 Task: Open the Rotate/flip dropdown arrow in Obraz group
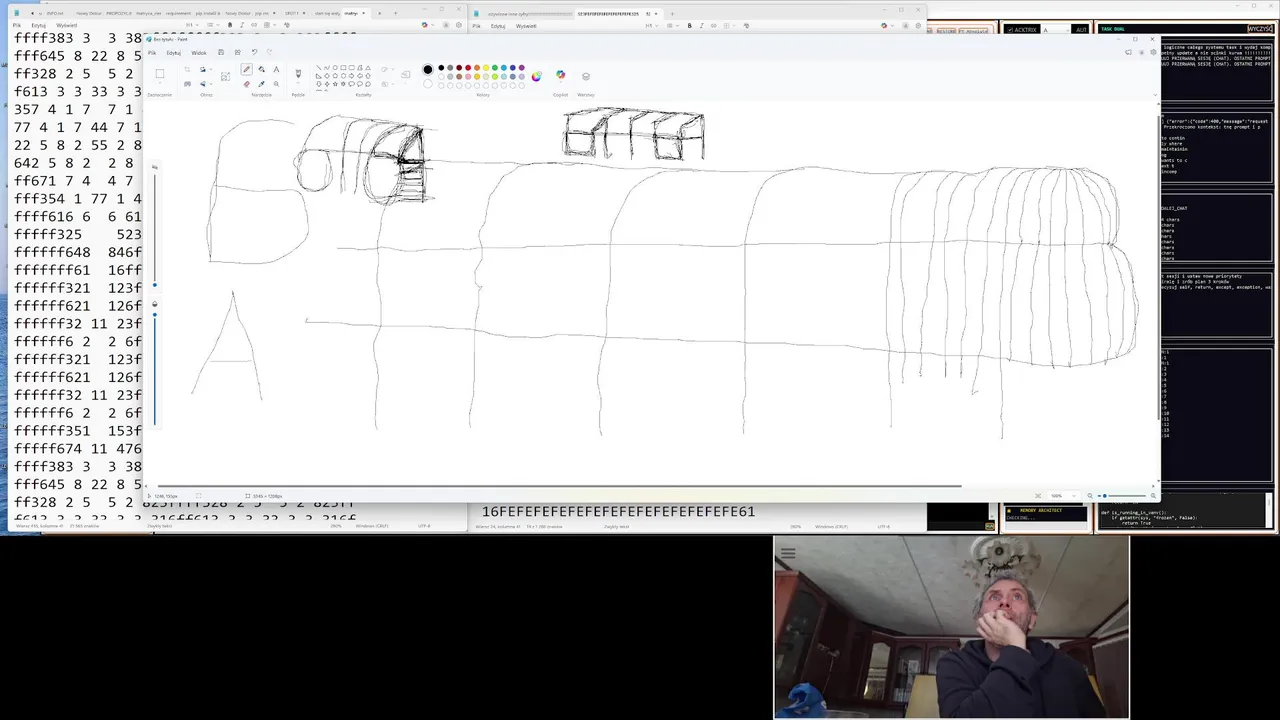(211, 84)
